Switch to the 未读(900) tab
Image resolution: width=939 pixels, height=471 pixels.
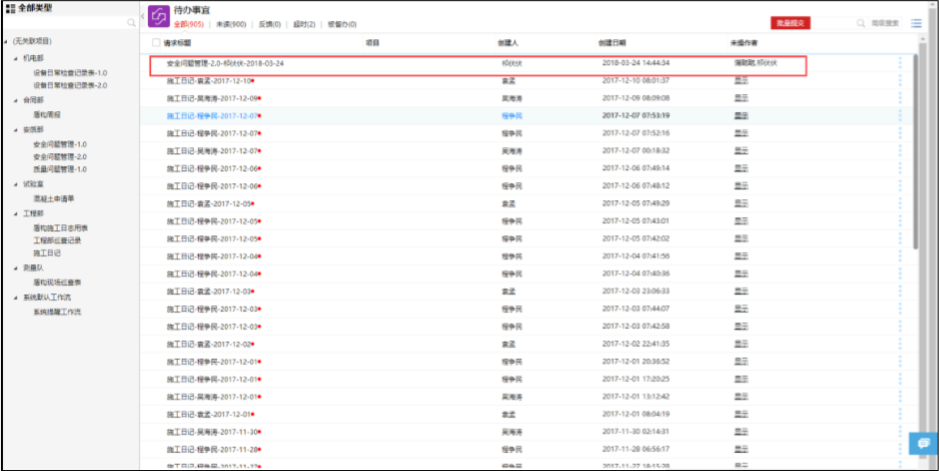point(231,25)
